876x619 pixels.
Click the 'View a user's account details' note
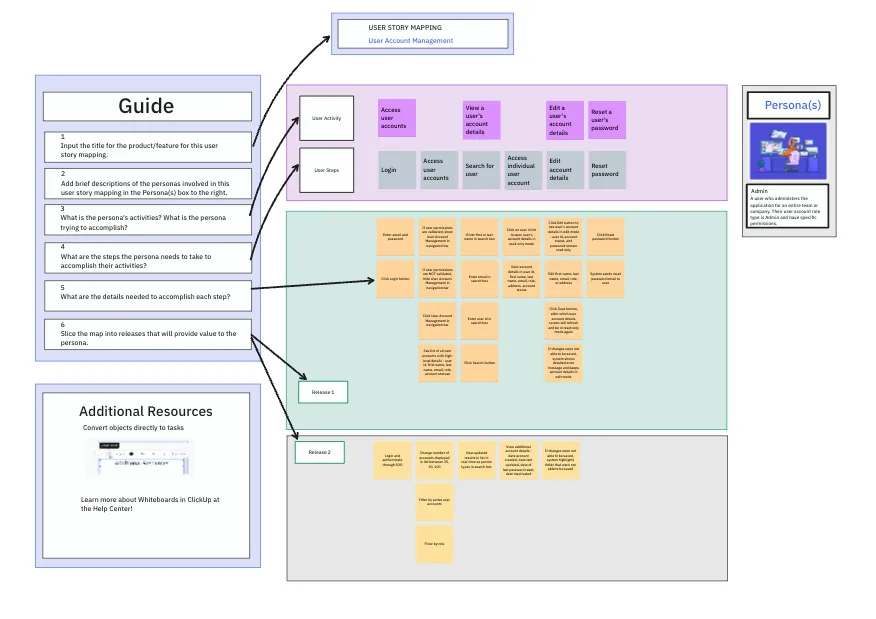tap(482, 120)
